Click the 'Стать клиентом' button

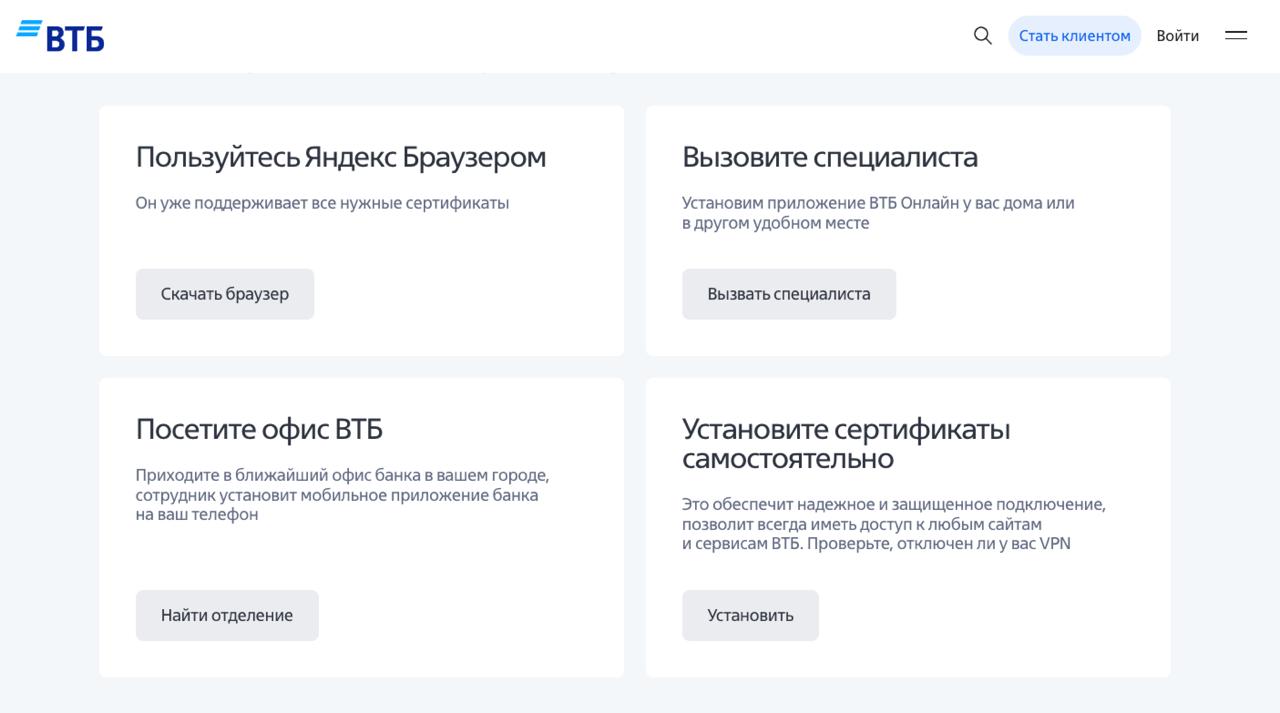(1075, 36)
